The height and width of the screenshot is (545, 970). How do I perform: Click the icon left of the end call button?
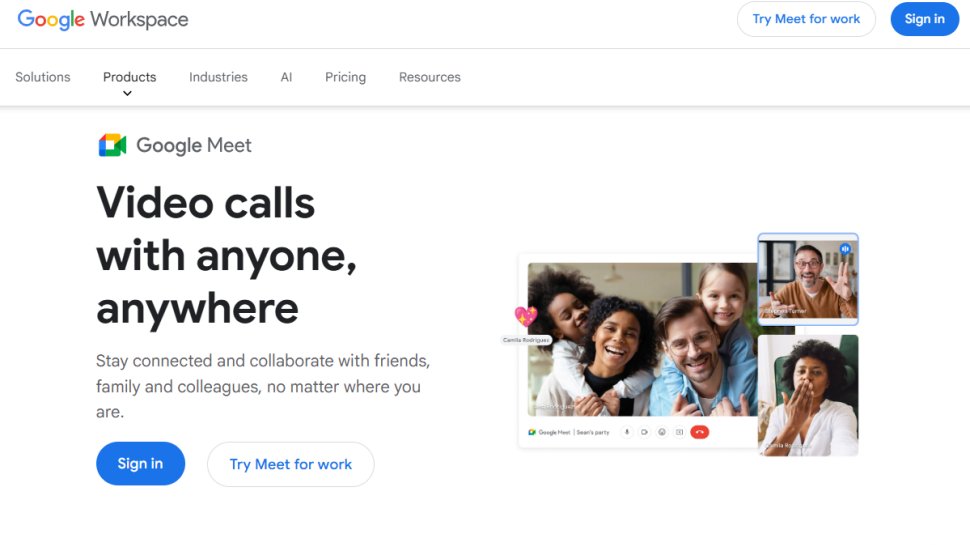679,432
